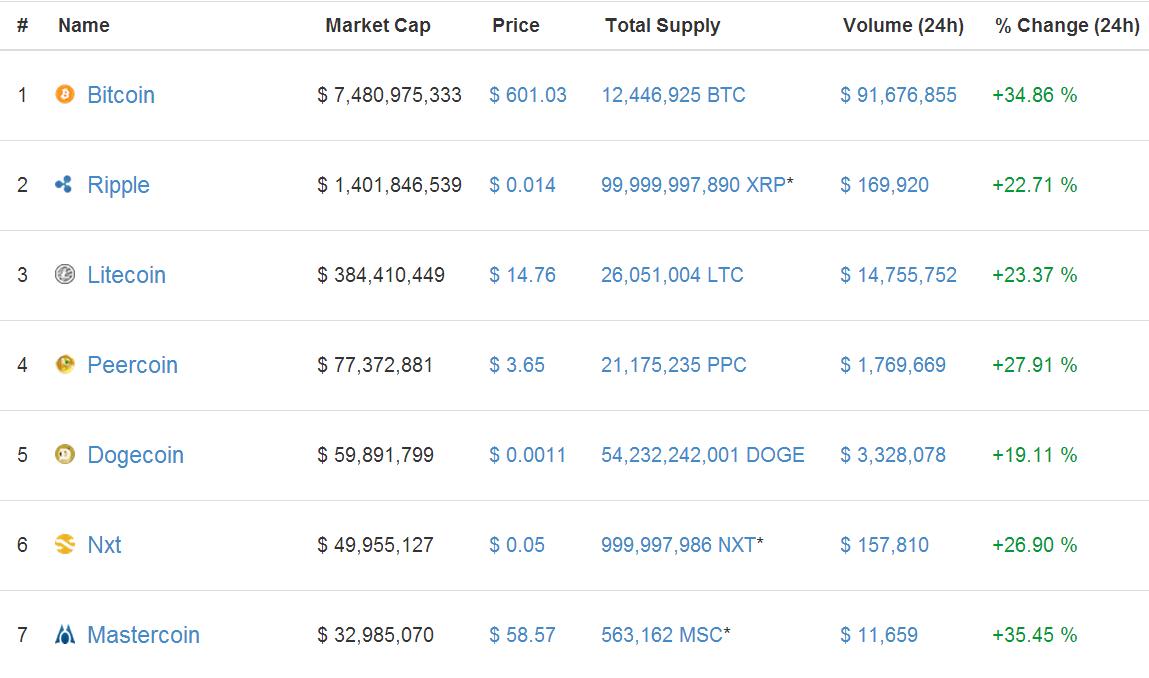Select the +34.86 % change value
Viewport: 1149px width, 678px height.
pos(1035,95)
